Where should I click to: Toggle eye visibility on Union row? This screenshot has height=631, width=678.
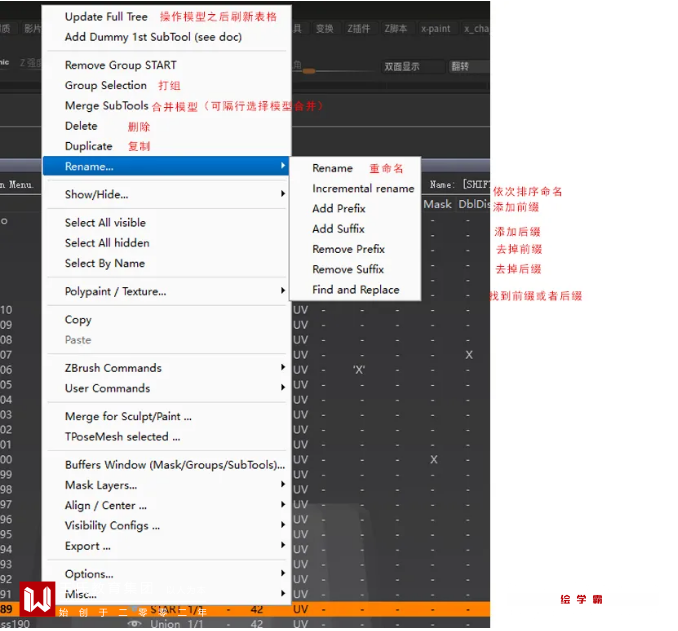point(134,624)
